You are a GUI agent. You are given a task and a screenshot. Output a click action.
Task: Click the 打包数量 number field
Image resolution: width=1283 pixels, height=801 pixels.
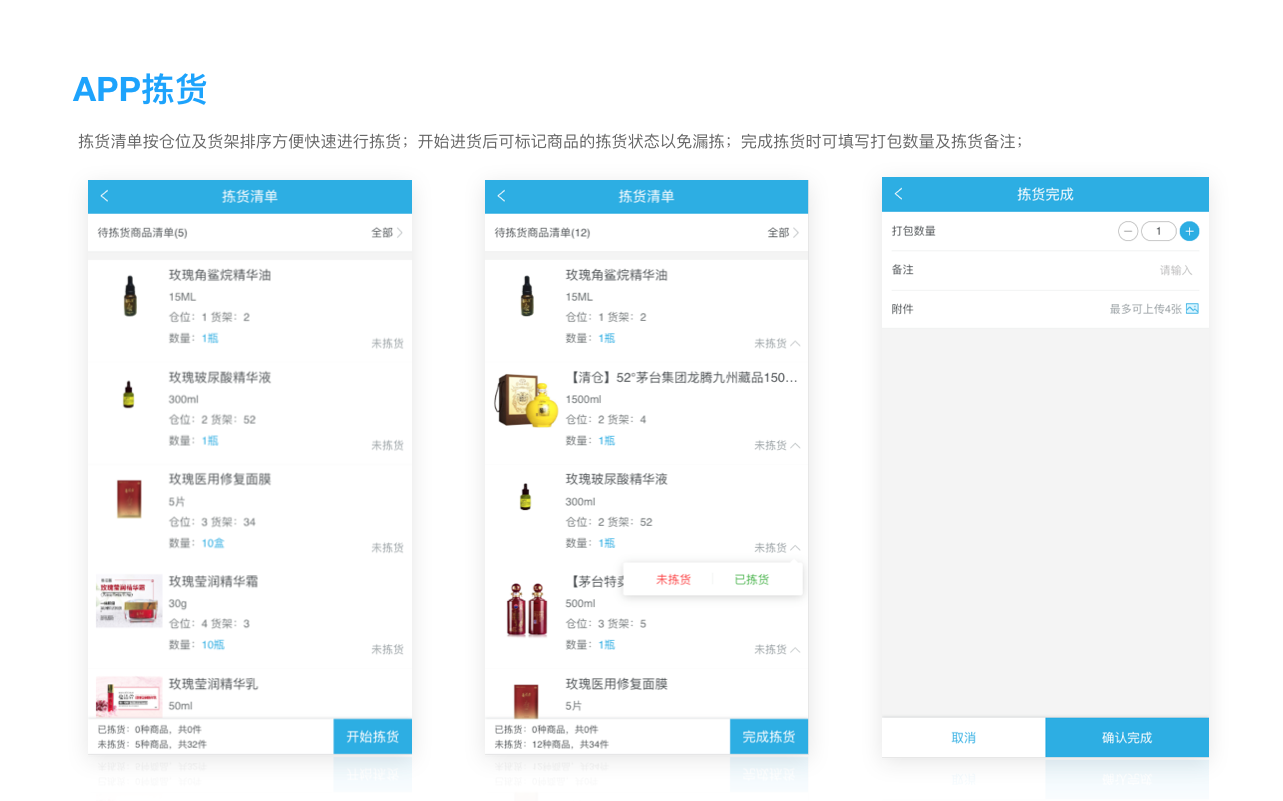pos(1158,231)
